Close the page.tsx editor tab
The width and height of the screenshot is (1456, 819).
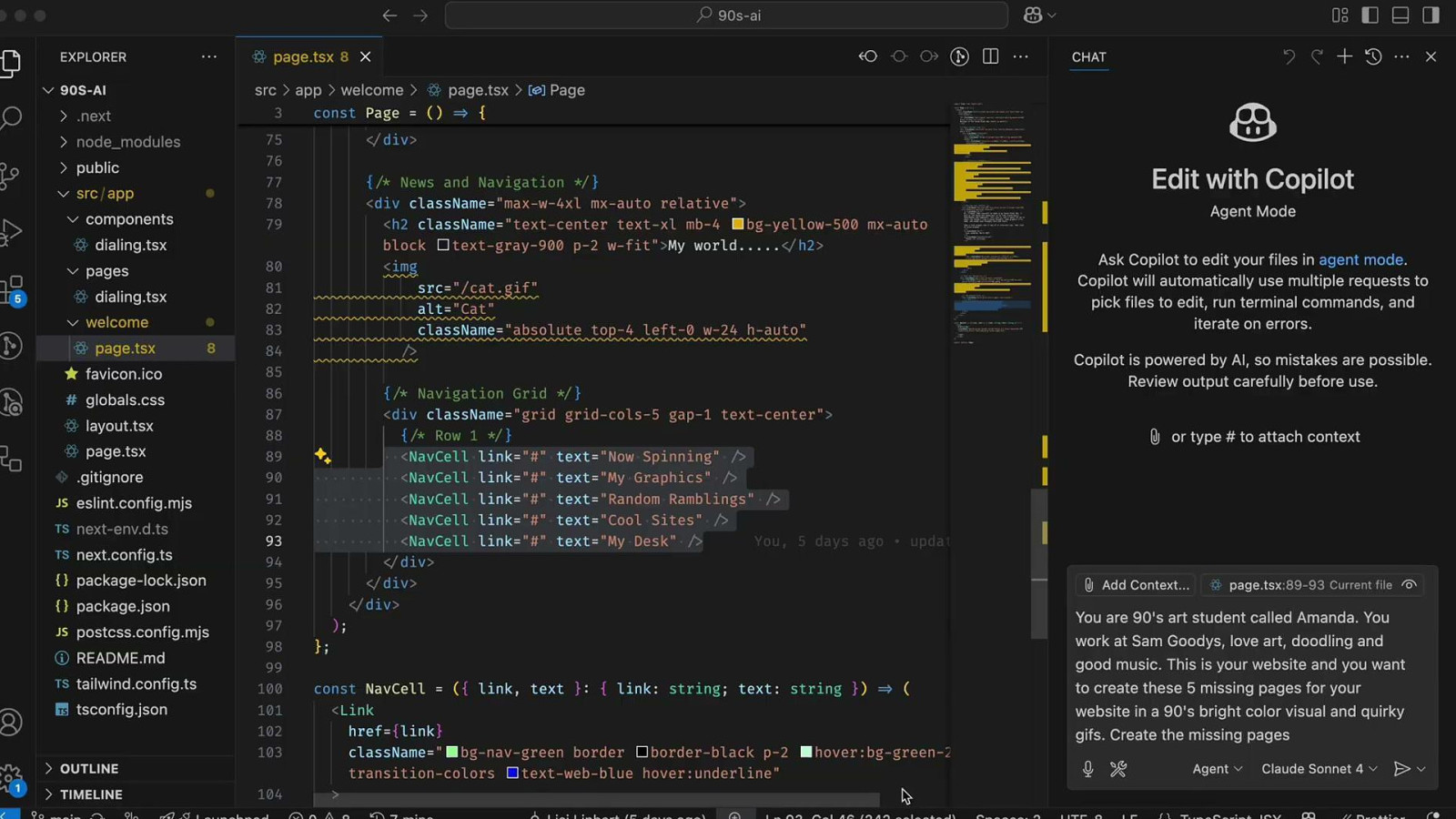click(365, 56)
